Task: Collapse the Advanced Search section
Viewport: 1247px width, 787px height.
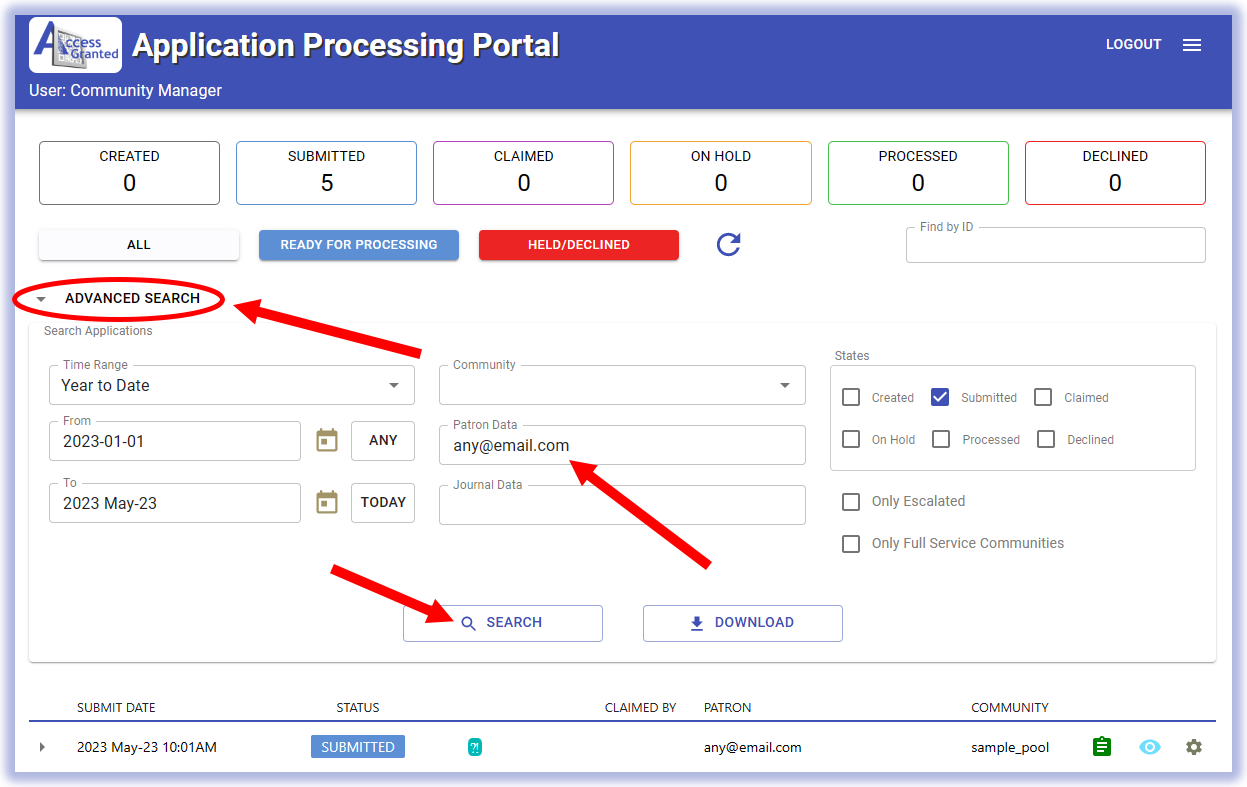Action: (118, 298)
